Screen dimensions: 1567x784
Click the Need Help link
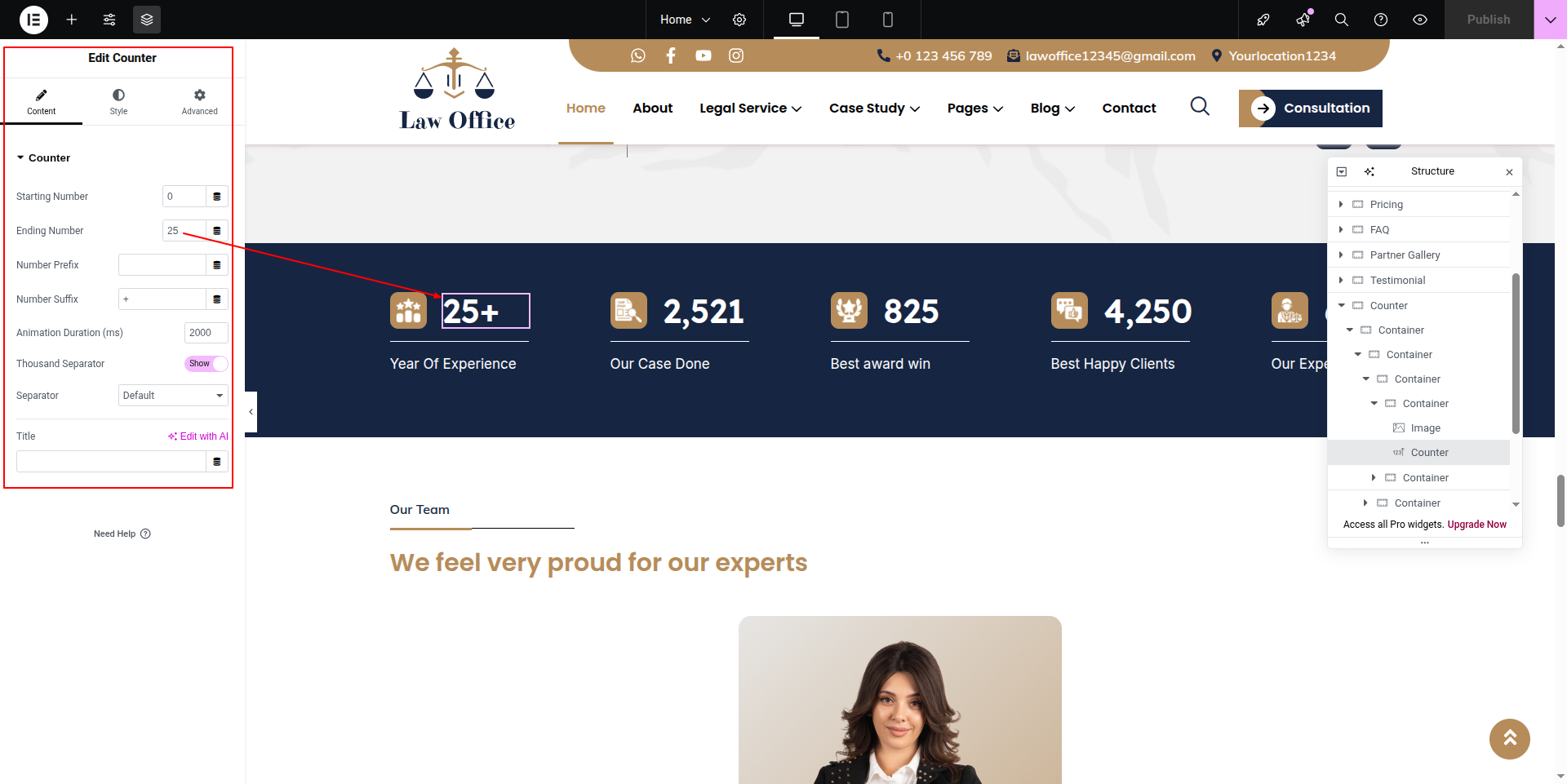tap(122, 534)
